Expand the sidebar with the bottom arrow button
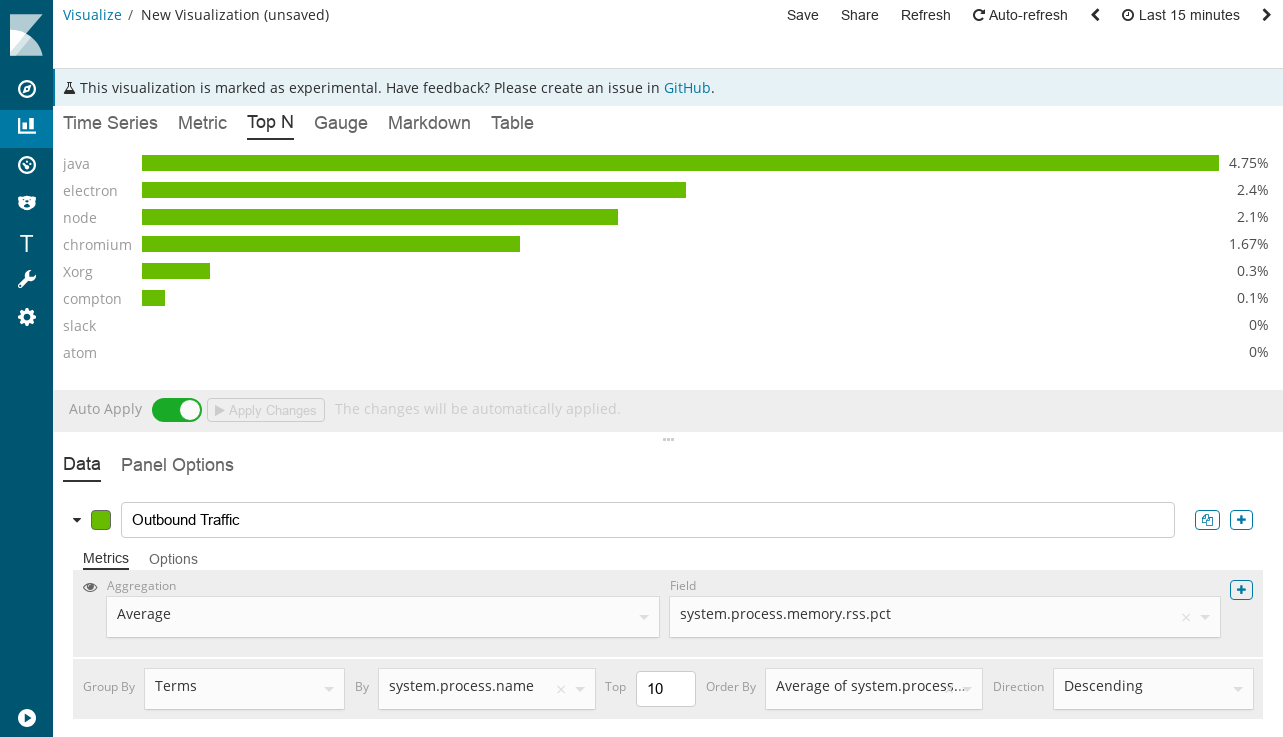 27,717
